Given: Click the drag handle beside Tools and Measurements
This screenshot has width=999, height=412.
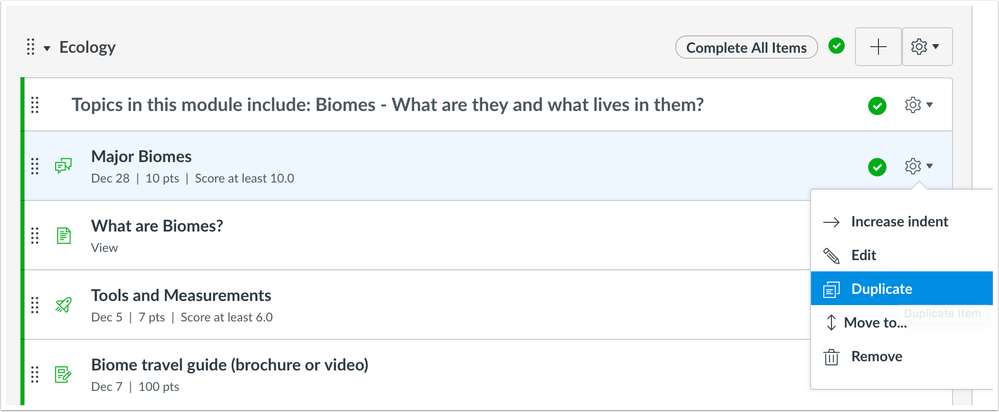Looking at the screenshot, I should [35, 305].
